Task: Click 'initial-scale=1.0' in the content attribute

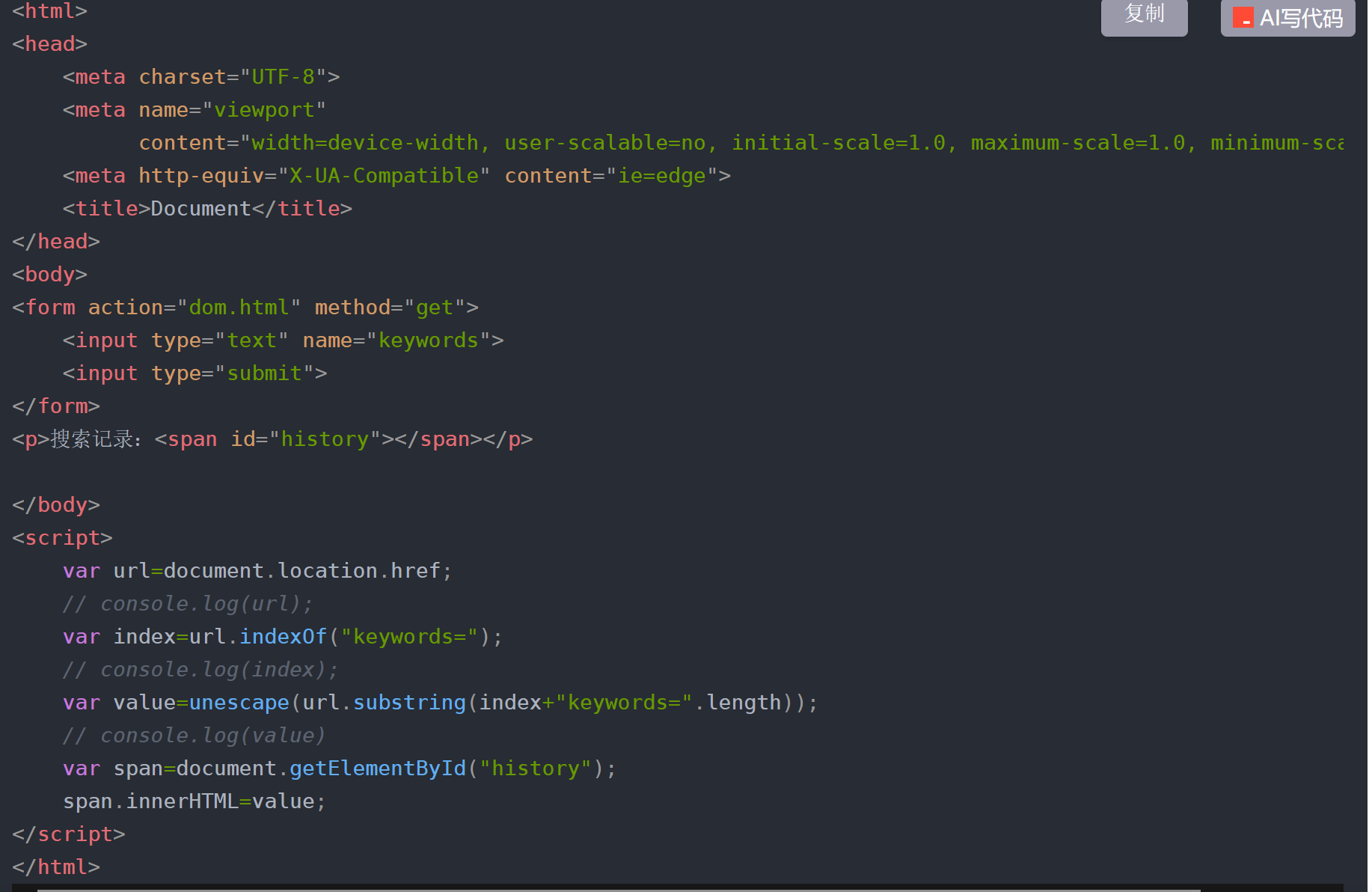Action: click(x=839, y=143)
